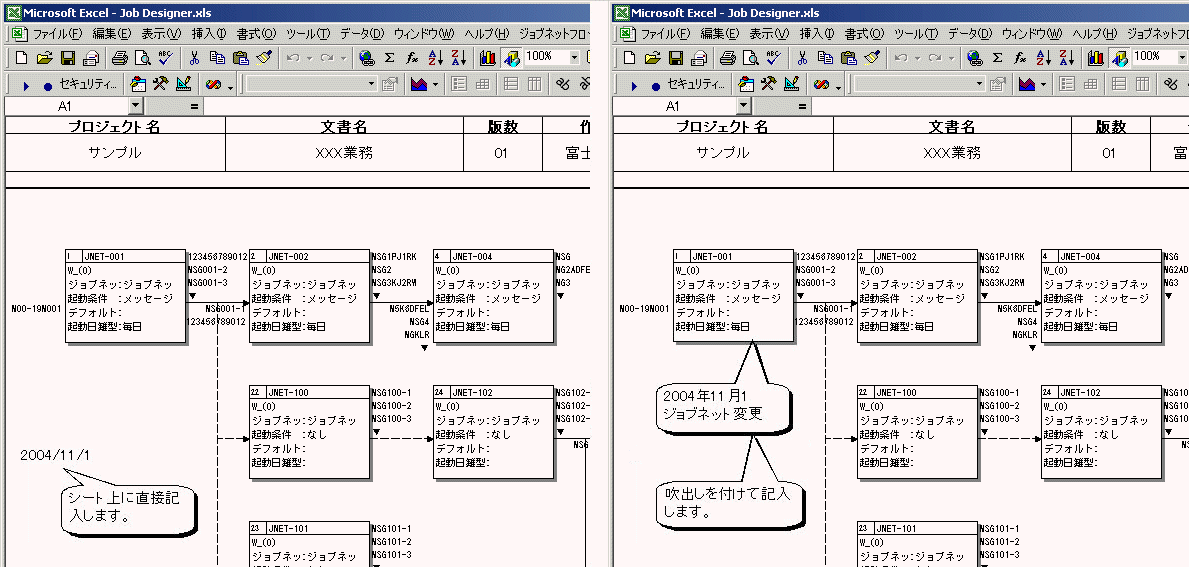
Task: Open Visual Basic Editor in right window
Action: coord(746,84)
